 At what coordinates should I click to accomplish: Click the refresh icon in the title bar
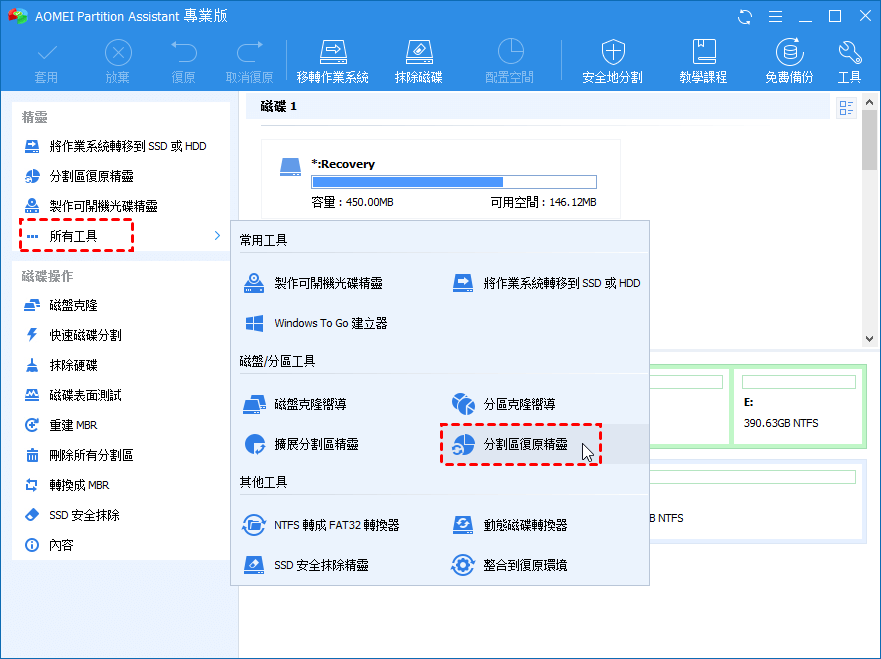[745, 17]
